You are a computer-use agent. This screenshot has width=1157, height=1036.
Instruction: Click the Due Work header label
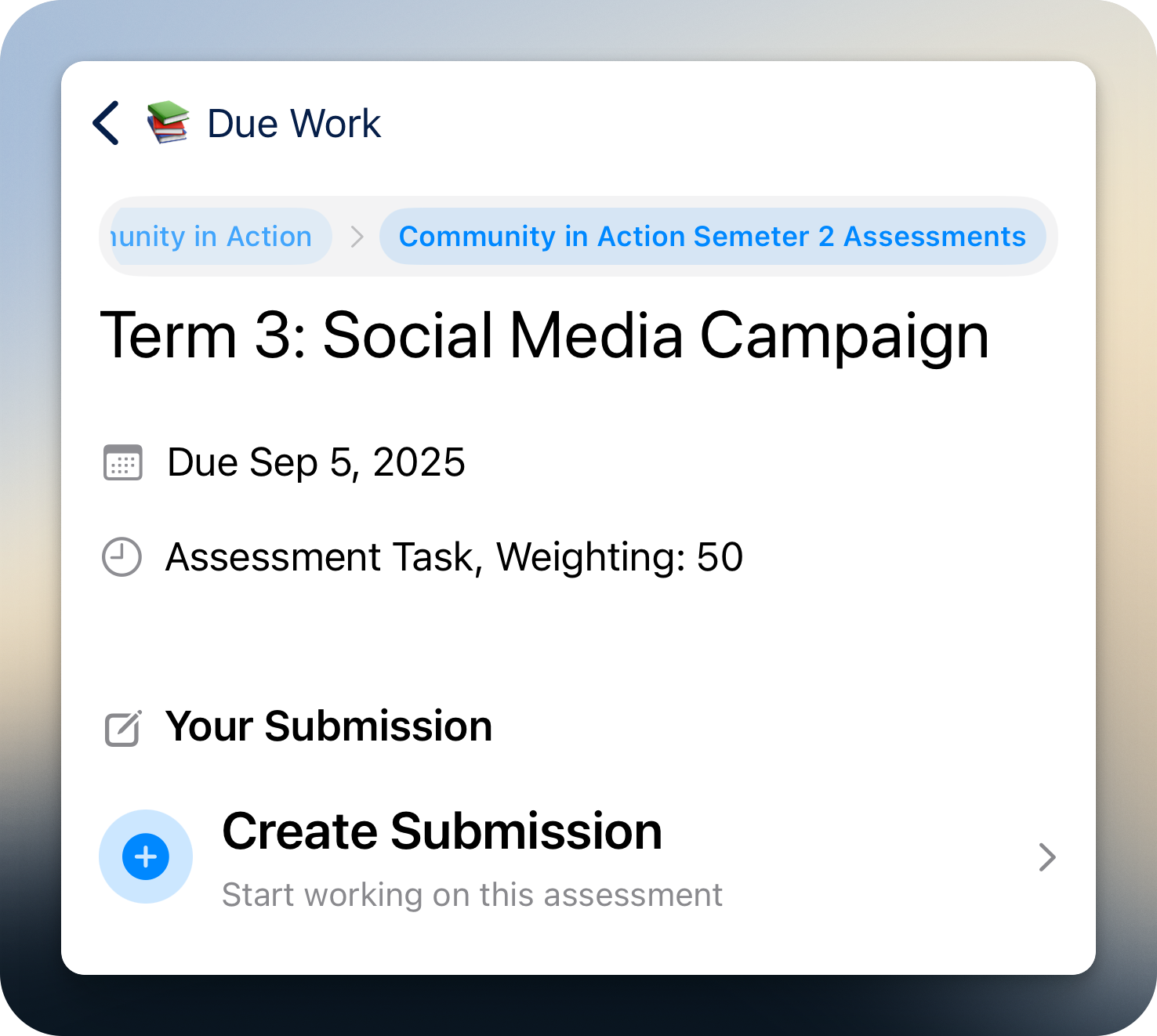(x=293, y=123)
